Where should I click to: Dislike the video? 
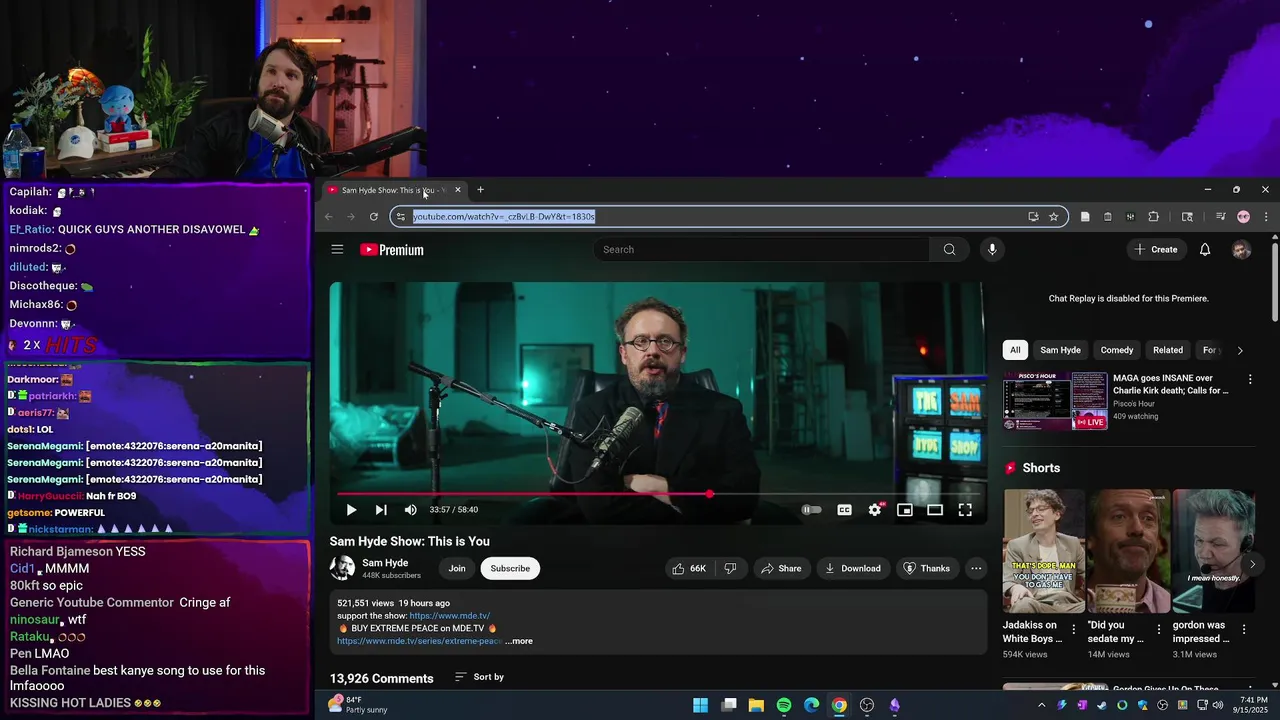click(731, 569)
